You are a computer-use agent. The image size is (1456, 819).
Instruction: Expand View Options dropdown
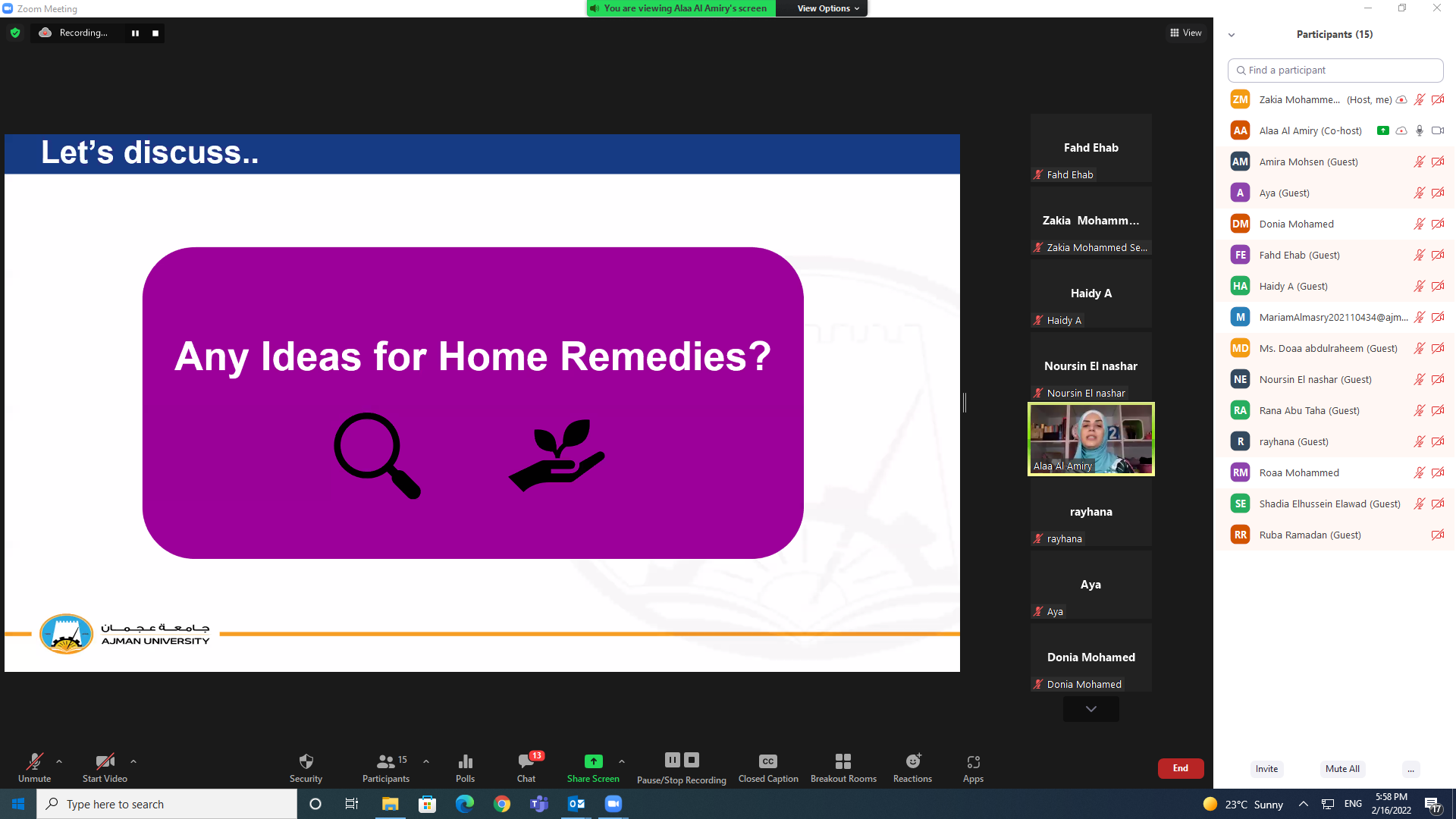(x=828, y=8)
